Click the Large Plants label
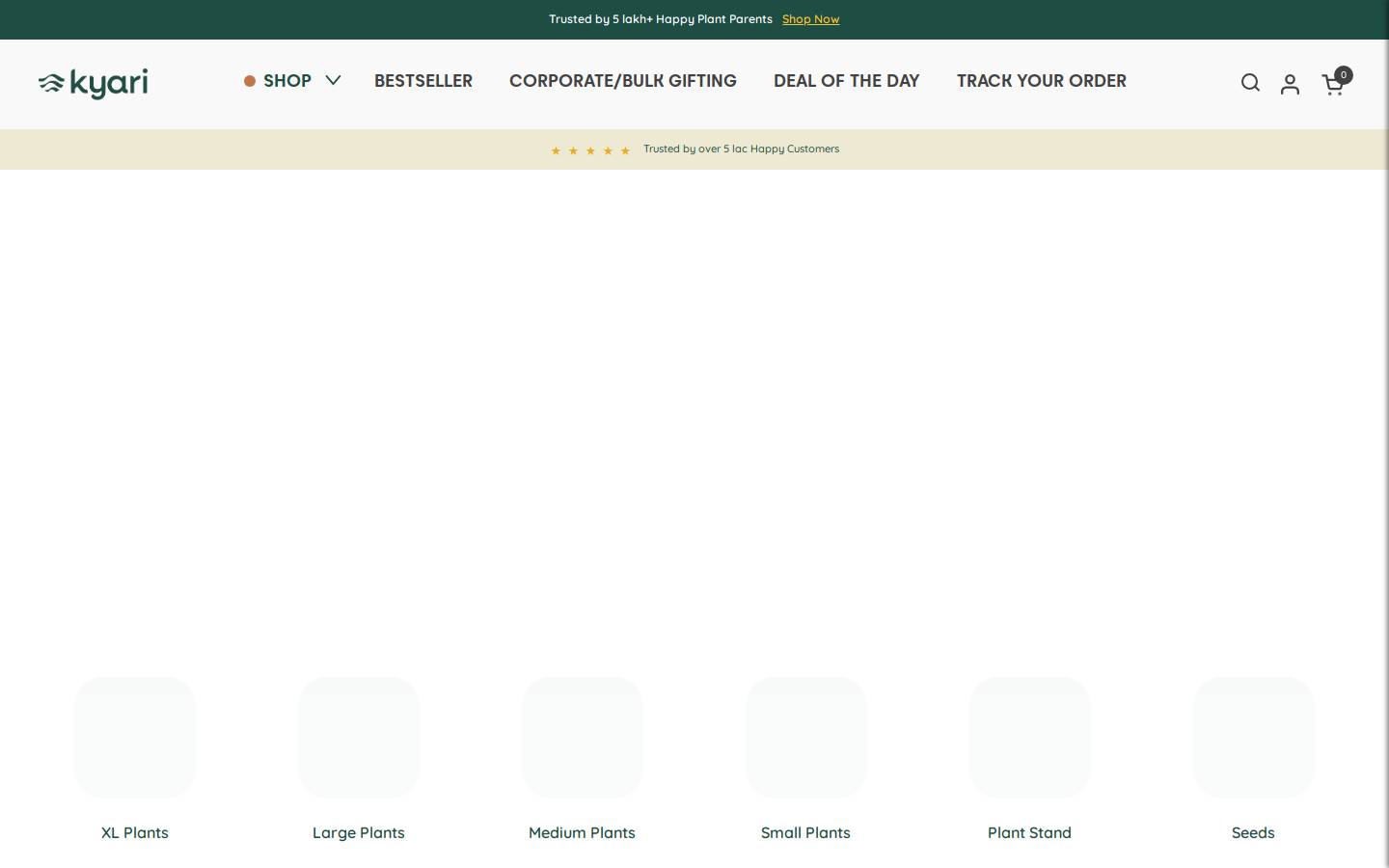Image resolution: width=1389 pixels, height=868 pixels. pos(359,832)
